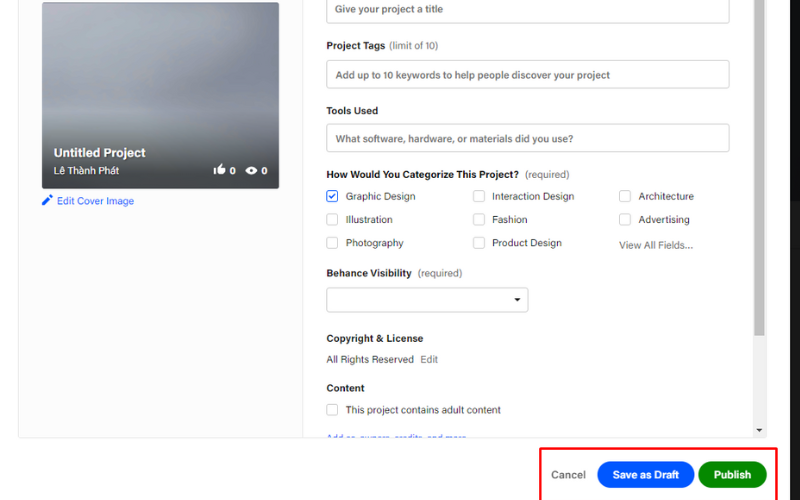Enable the Advertising category

[x=625, y=219]
